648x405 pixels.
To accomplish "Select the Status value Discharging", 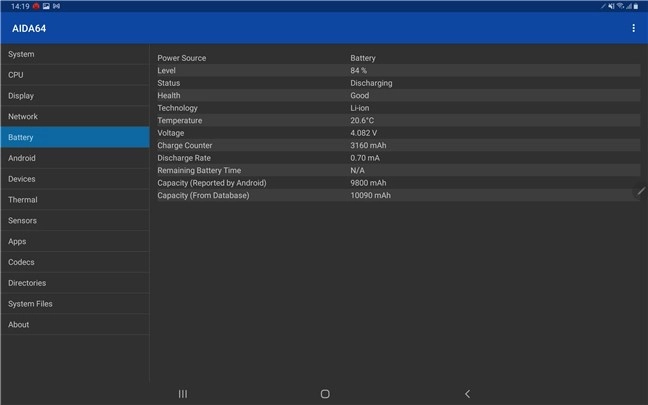I will (x=371, y=83).
